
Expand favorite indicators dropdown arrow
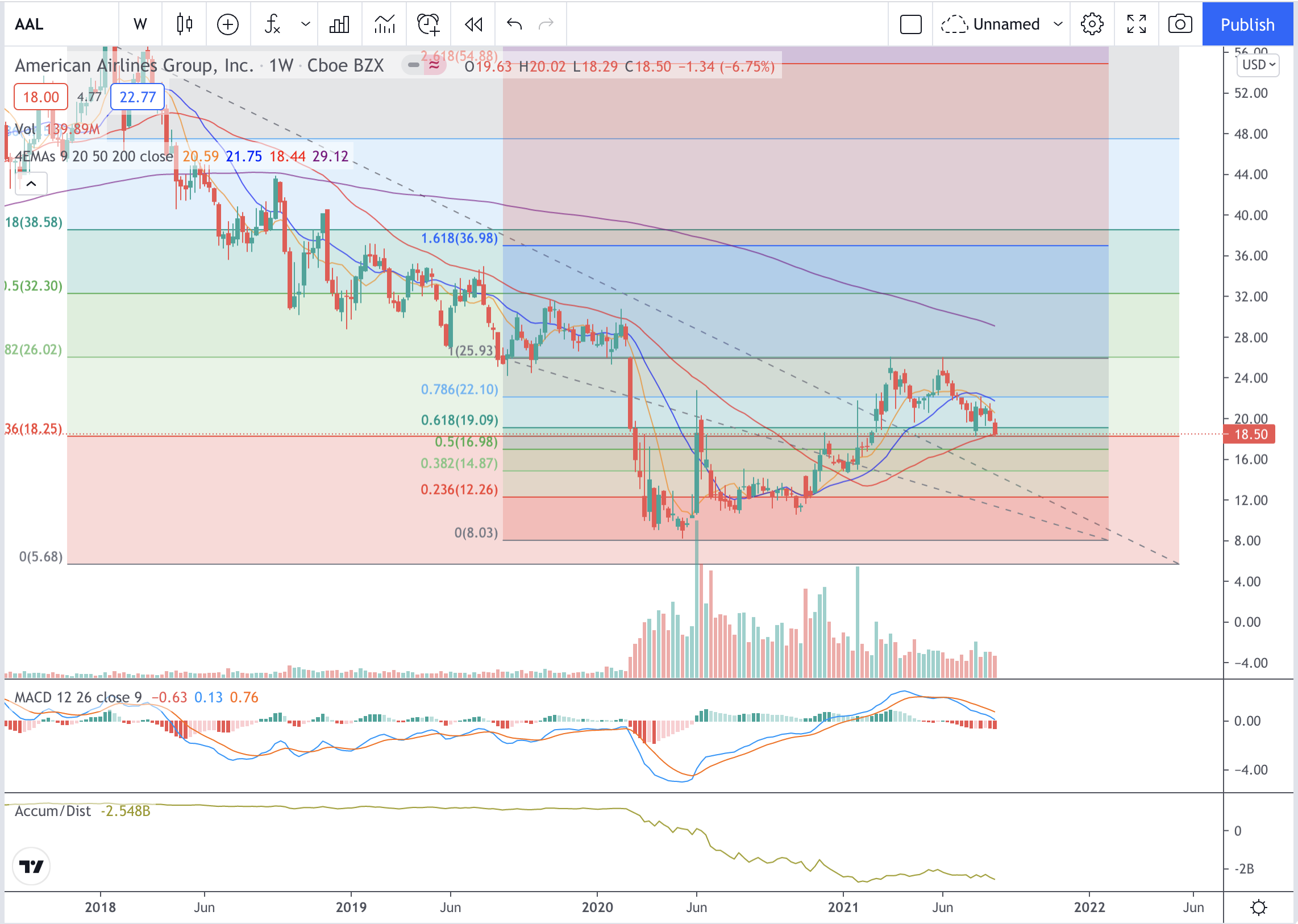coord(306,24)
